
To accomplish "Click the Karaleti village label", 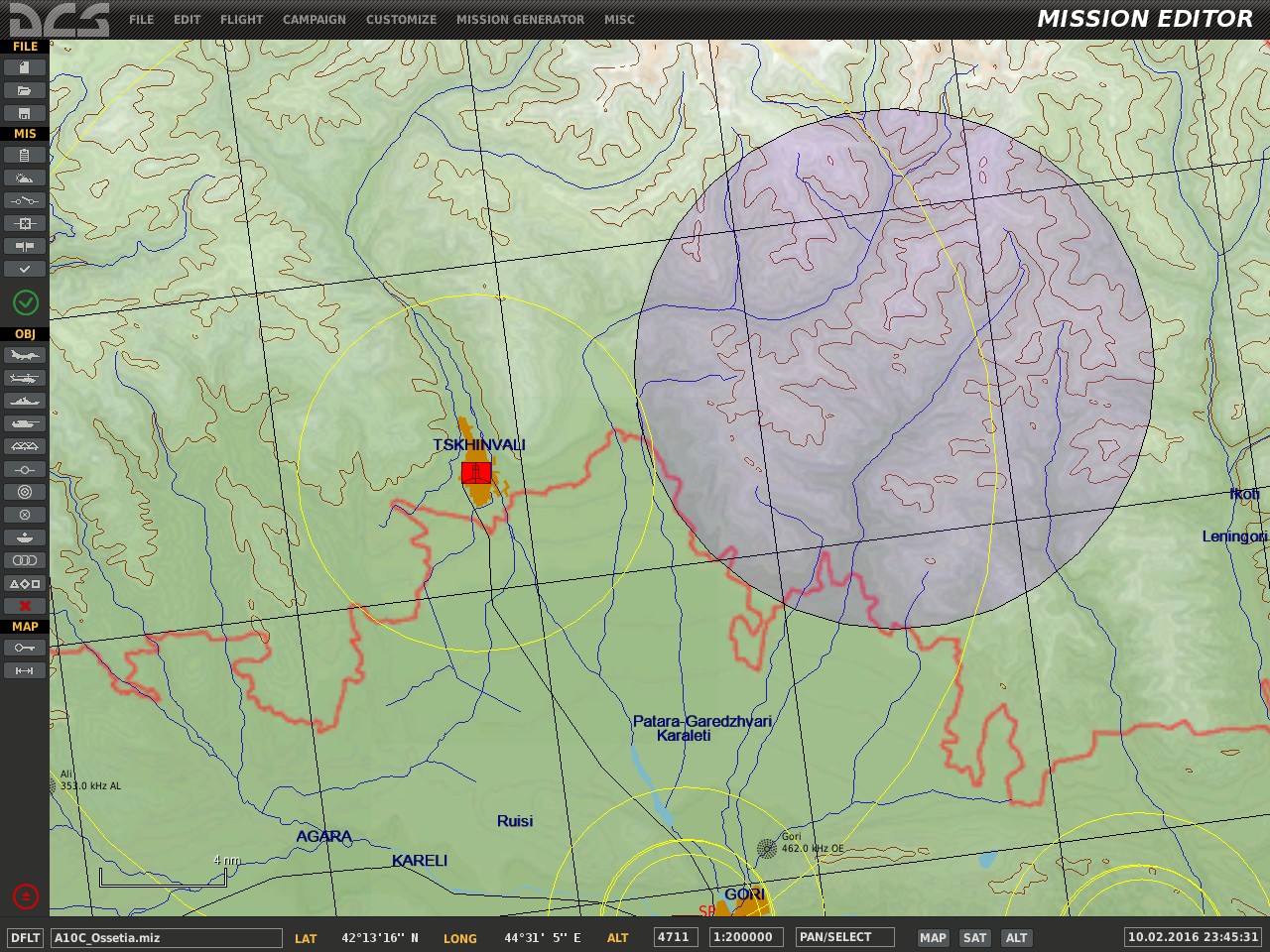I will tap(684, 736).
